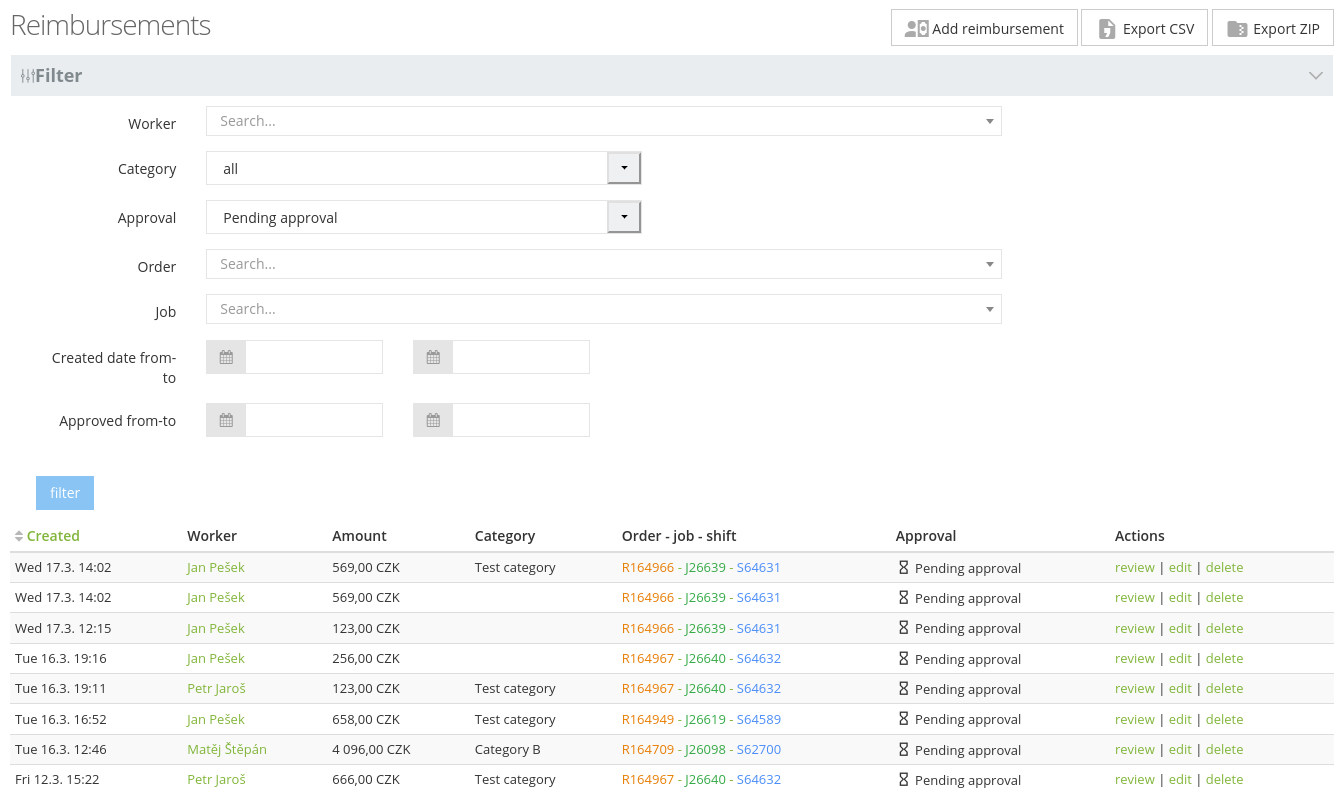The width and height of the screenshot is (1340, 798).
Task: Focus the Created date to input
Action: tap(521, 357)
